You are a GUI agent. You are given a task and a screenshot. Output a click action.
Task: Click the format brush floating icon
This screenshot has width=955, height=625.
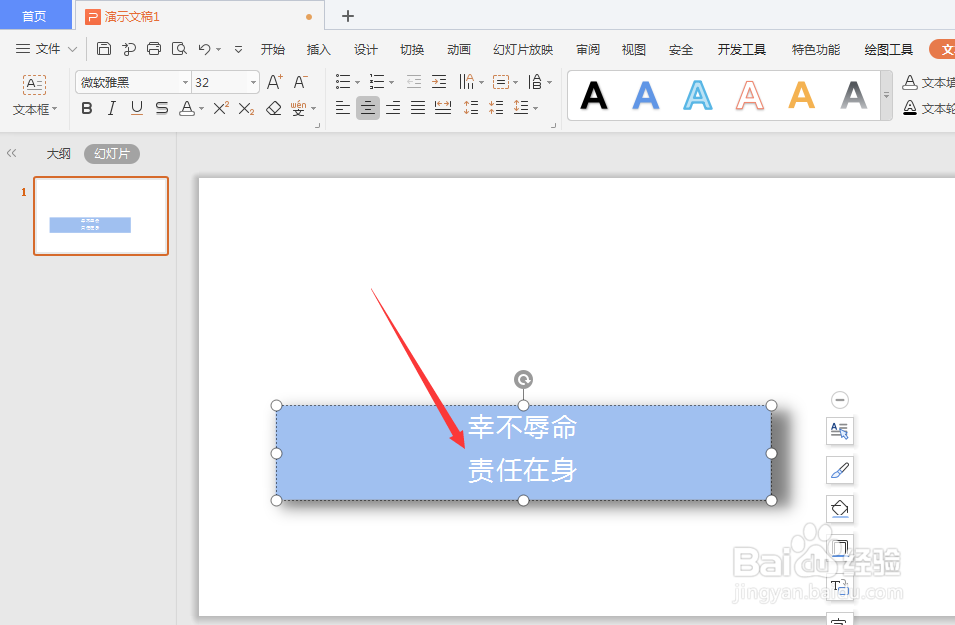[840, 470]
